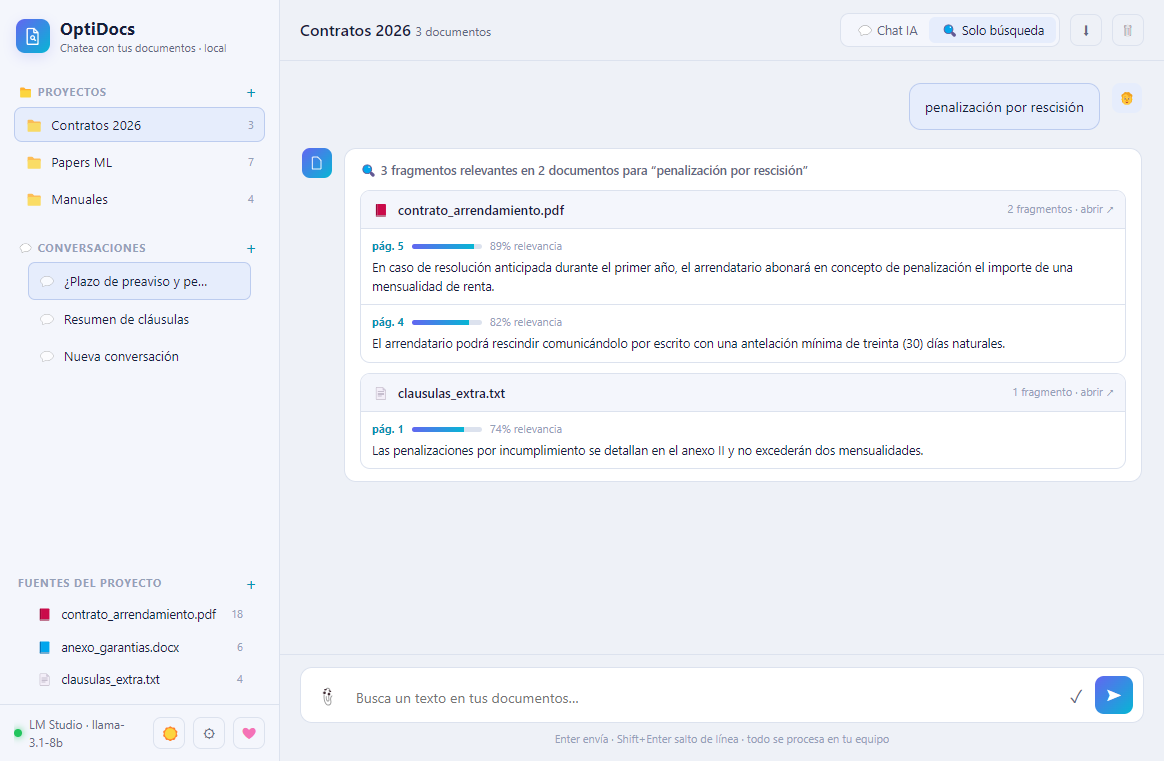Select anexo_garantias.docx in project sources

click(x=140, y=647)
